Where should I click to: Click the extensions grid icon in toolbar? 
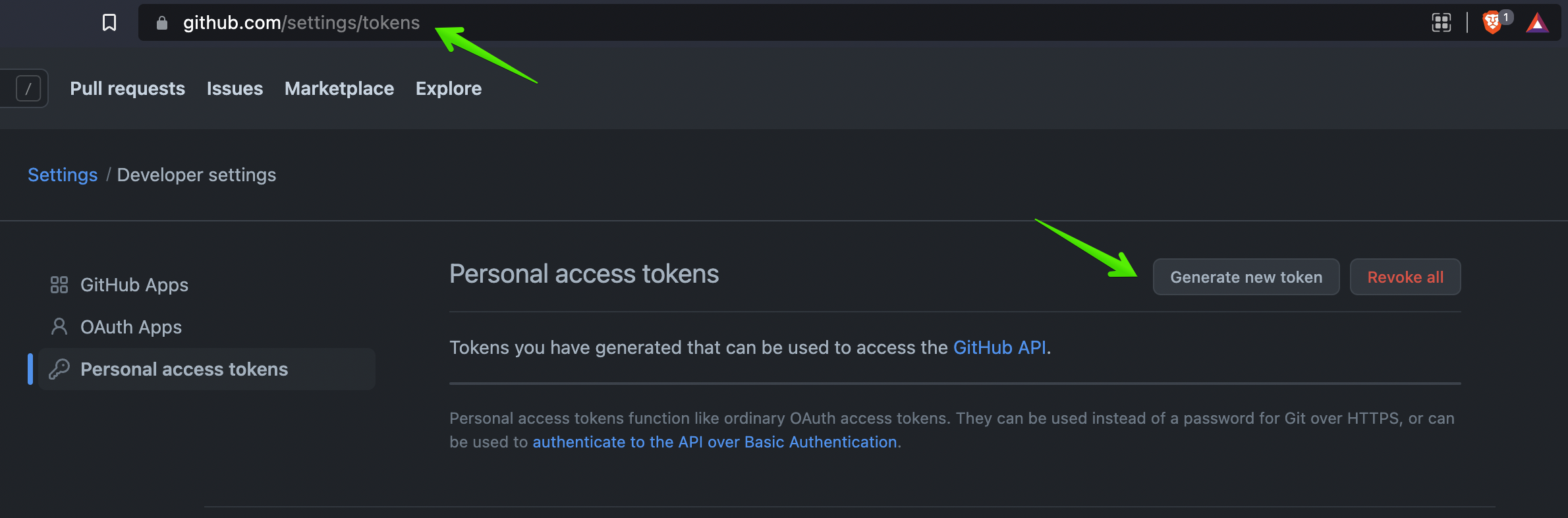[x=1442, y=22]
